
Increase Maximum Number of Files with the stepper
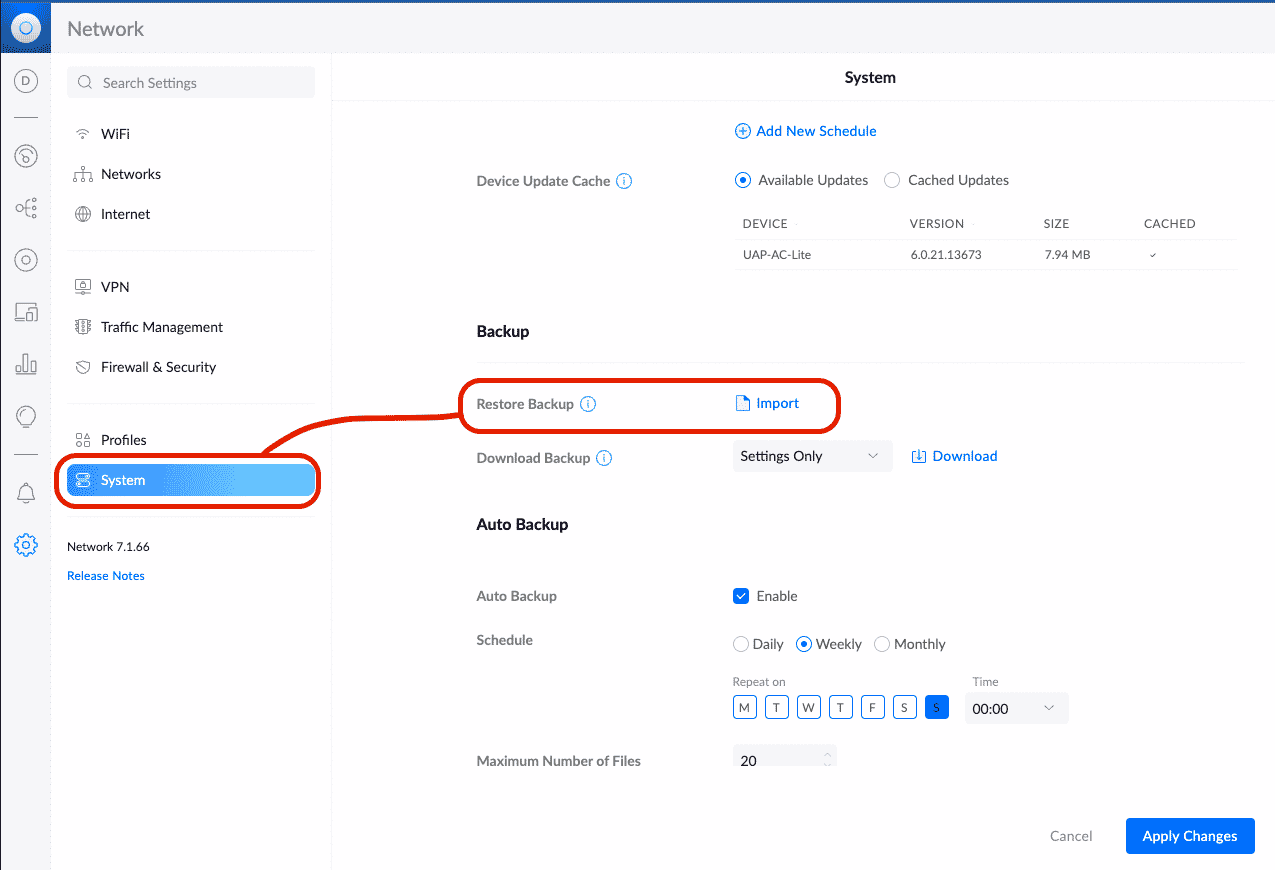(x=828, y=756)
